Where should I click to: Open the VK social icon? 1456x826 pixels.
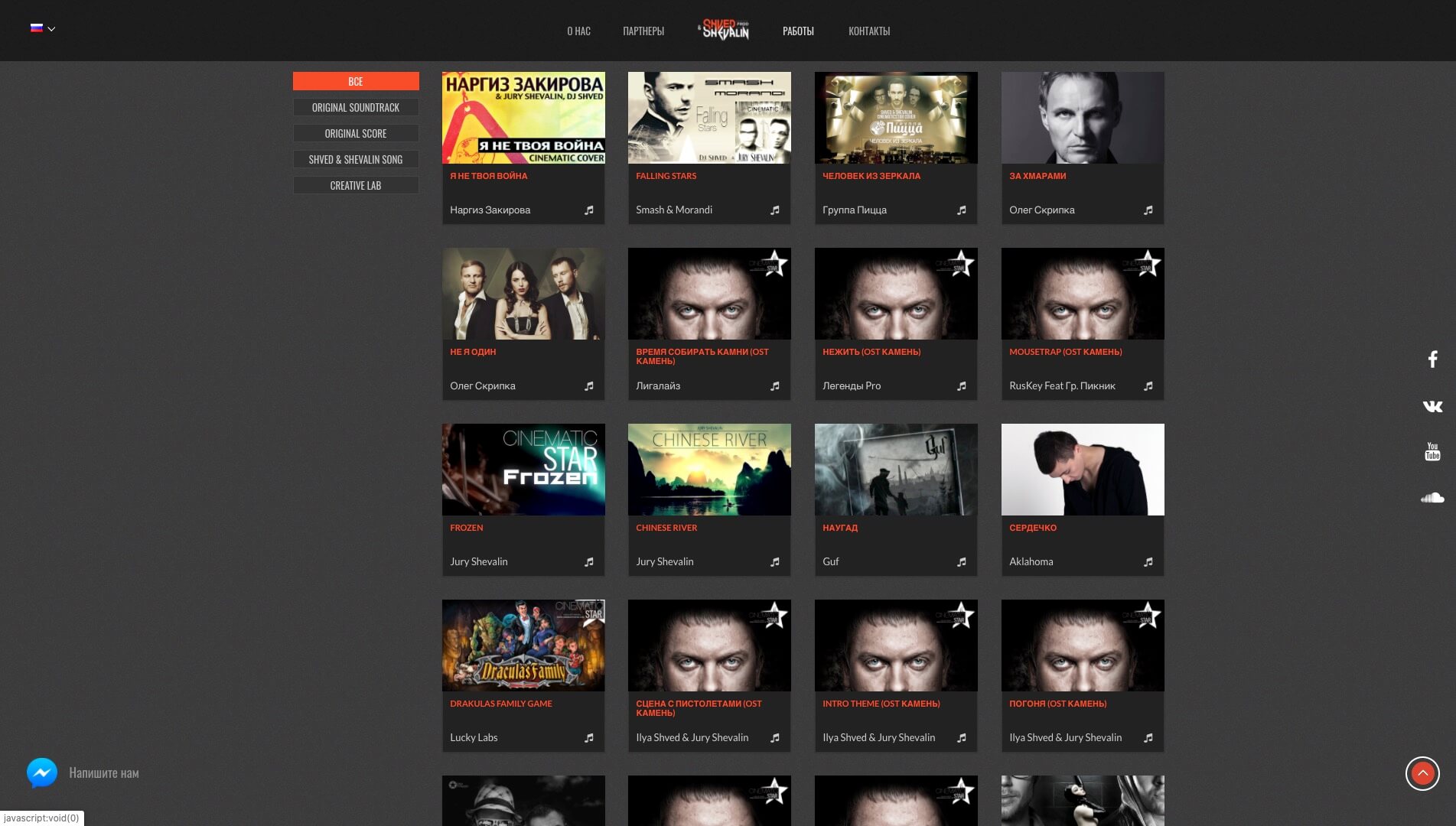(x=1432, y=406)
